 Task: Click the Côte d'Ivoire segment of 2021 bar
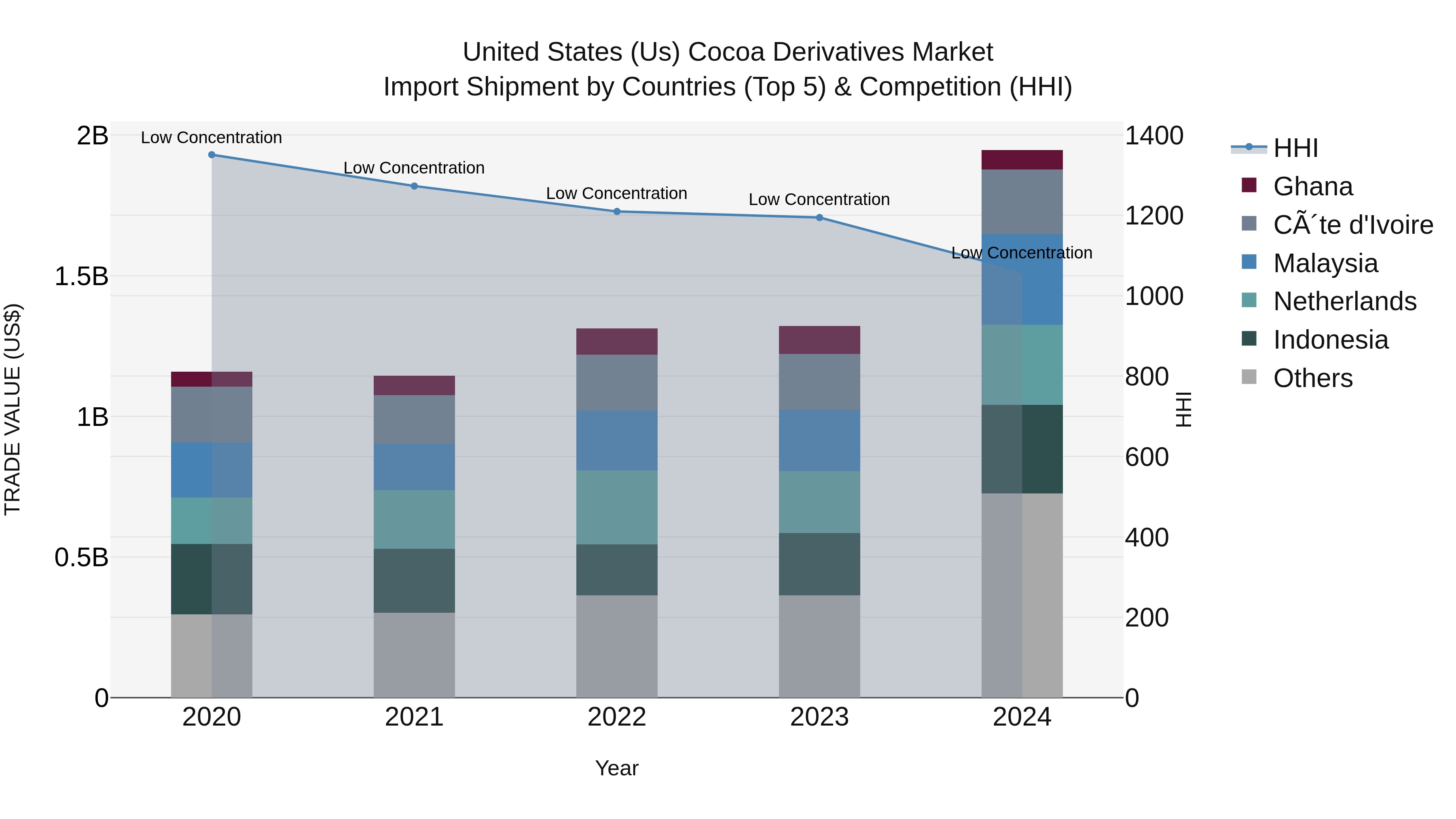click(414, 419)
